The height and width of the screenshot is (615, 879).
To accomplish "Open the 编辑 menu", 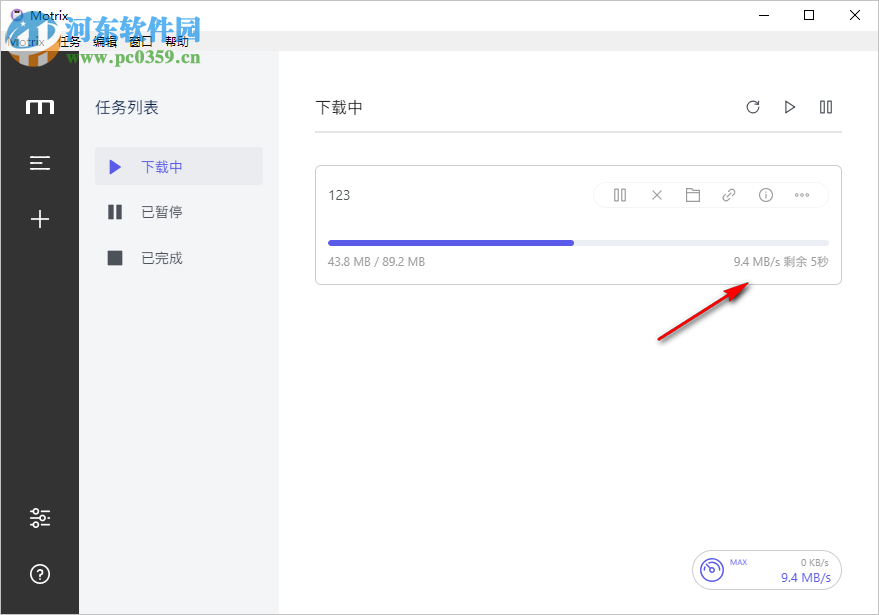I will (105, 41).
